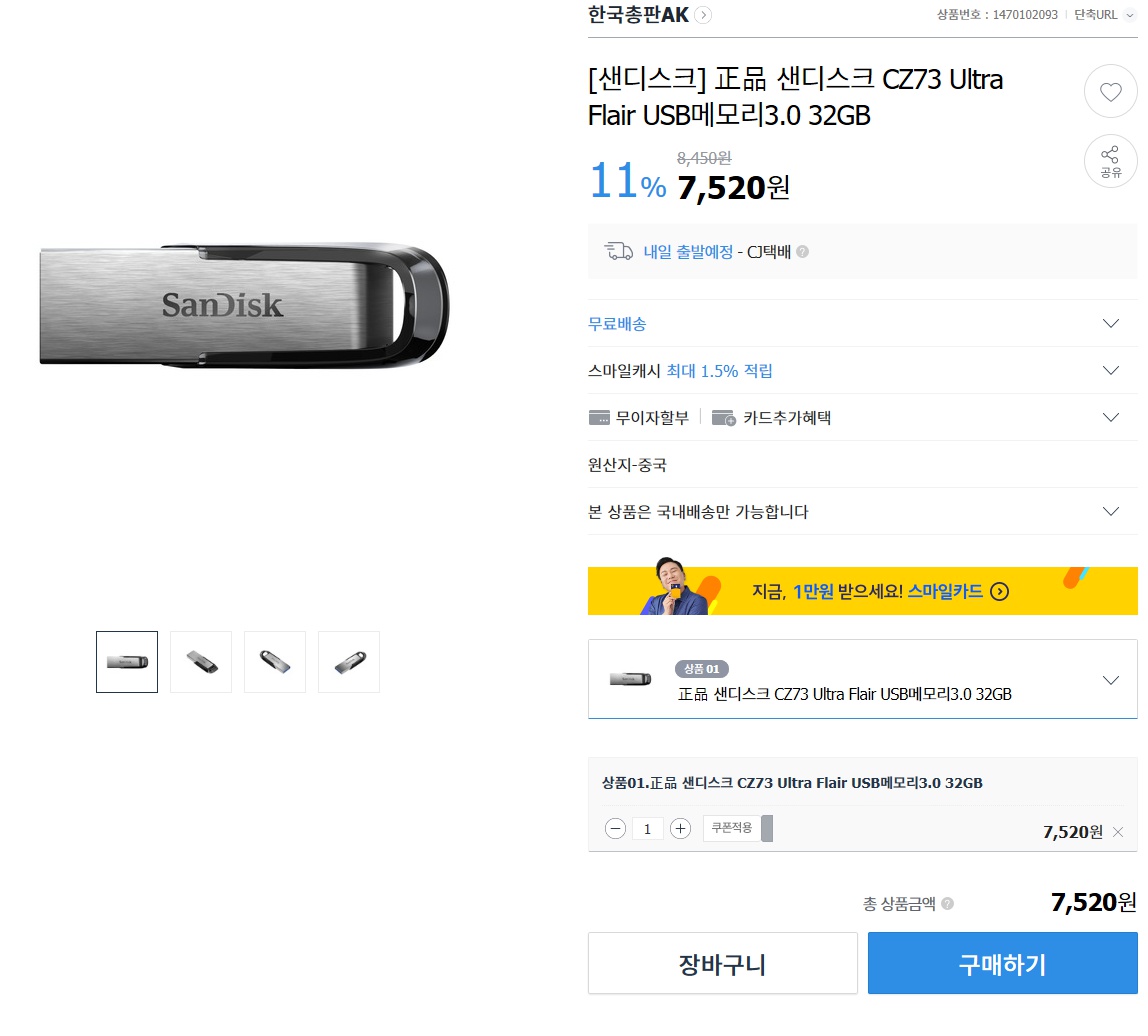Click the 구매하기 buy button
Screen dimensions: 1148x1036
pos(1002,963)
